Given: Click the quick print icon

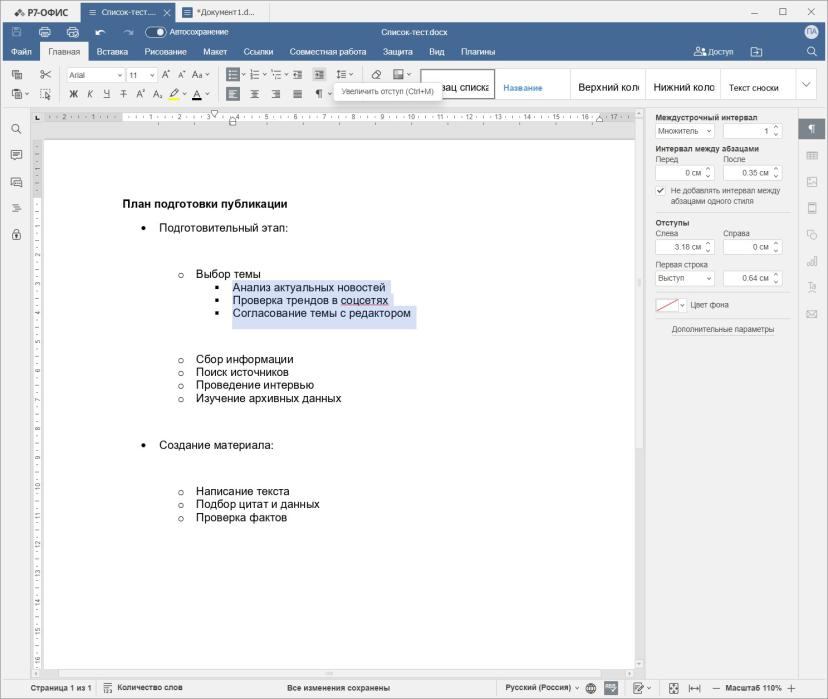Looking at the screenshot, I should 73,32.
